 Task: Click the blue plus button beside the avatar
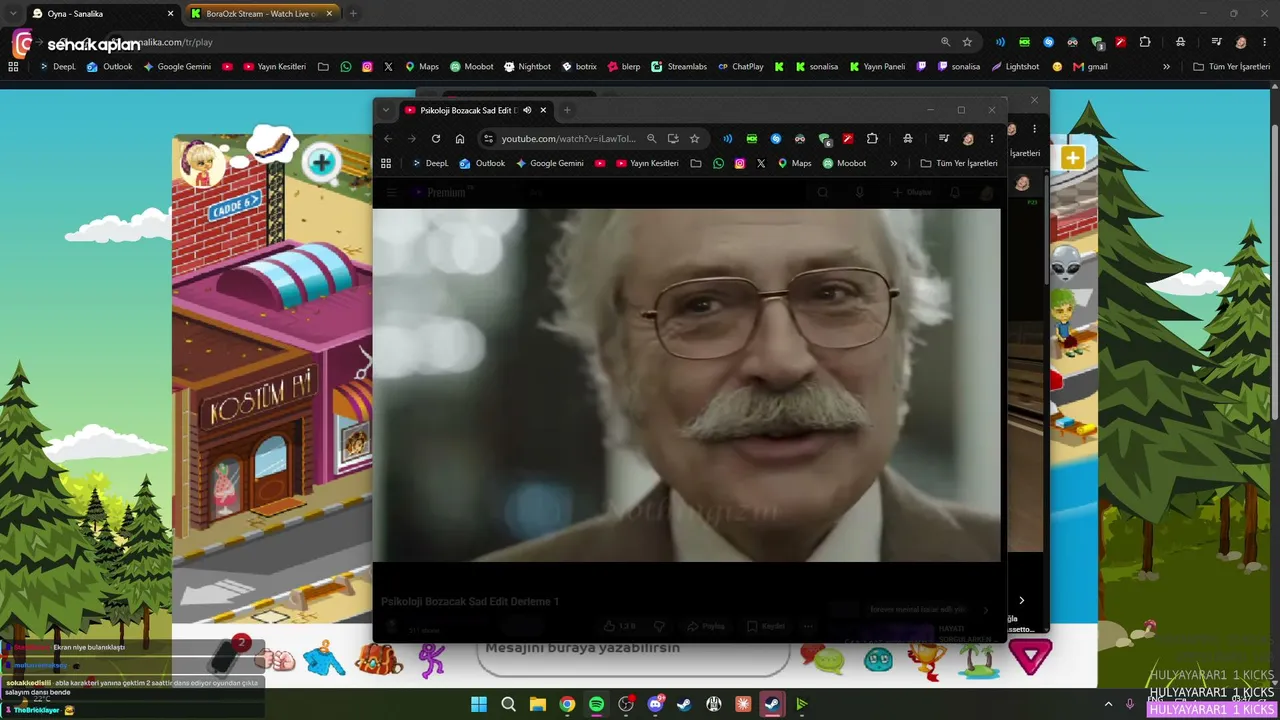tap(322, 163)
